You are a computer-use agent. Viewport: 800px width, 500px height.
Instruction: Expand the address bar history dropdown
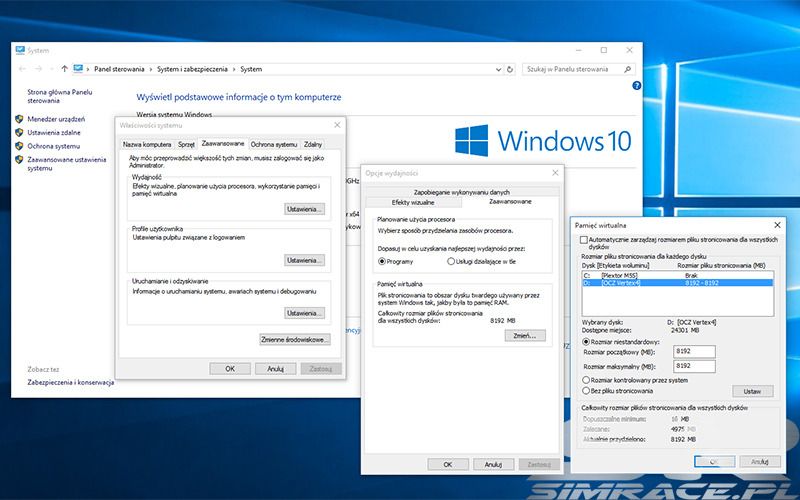497,69
